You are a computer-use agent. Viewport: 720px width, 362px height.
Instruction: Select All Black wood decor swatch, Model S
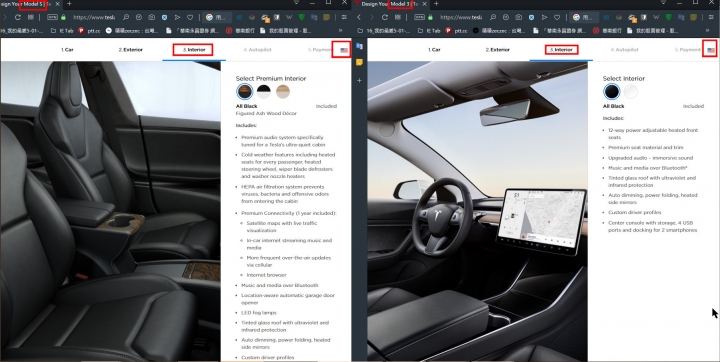tap(245, 91)
